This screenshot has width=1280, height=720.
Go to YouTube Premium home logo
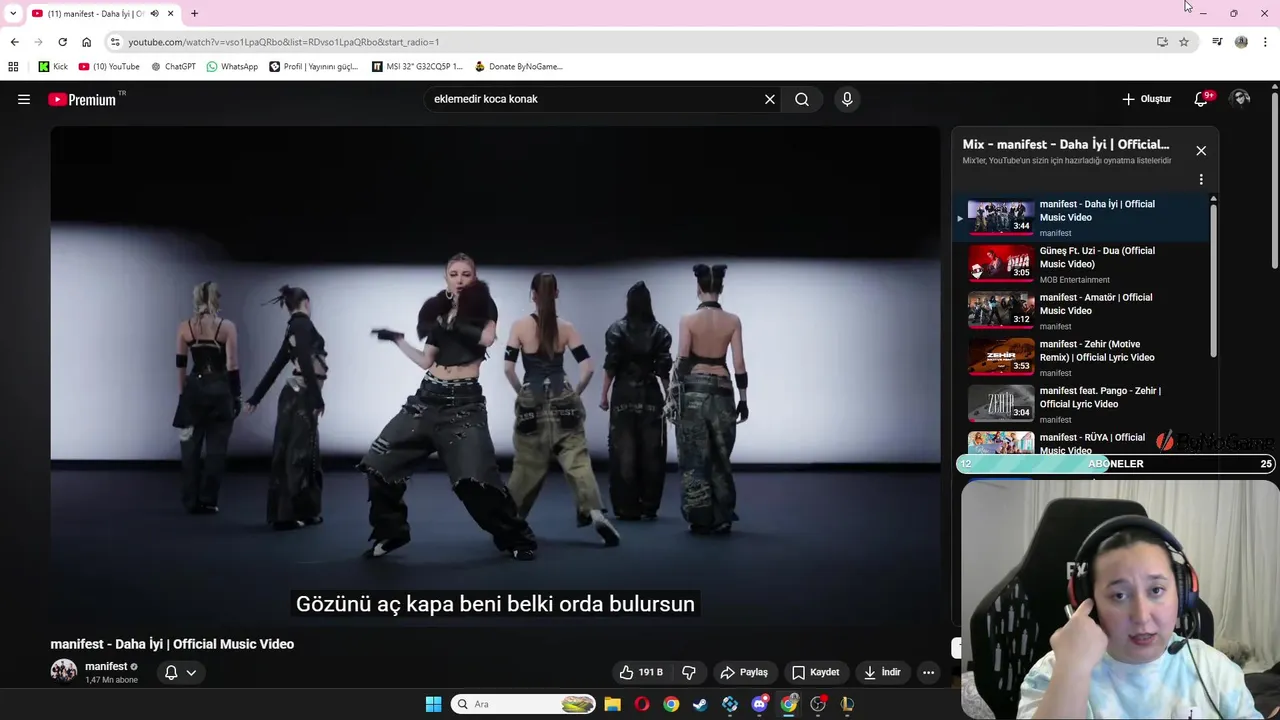point(82,99)
